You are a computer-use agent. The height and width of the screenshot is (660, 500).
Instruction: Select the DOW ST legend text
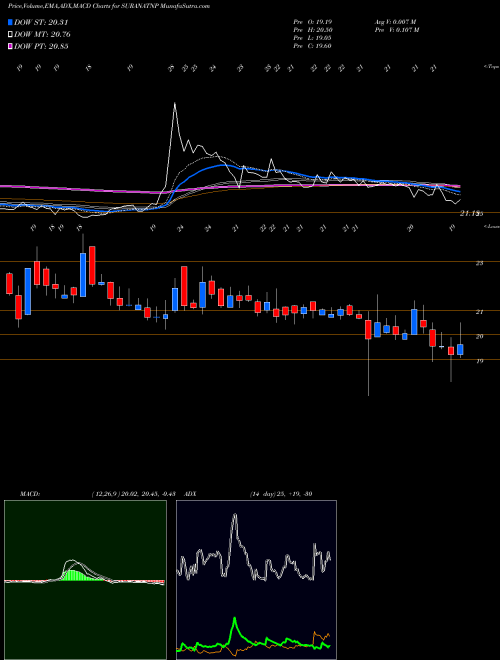pyautogui.click(x=41, y=22)
